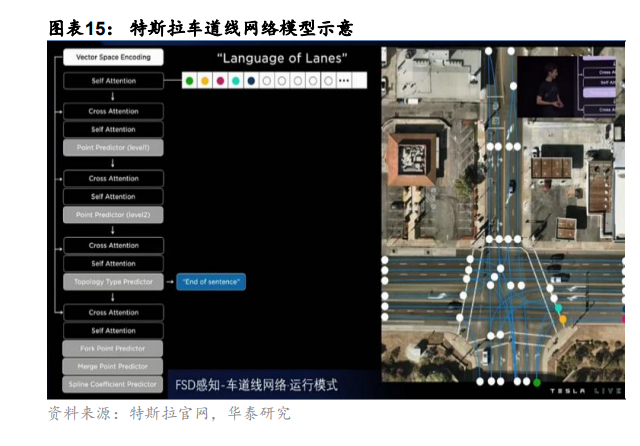Select the Merge Point Predictor block
The image size is (640, 446).
pyautogui.click(x=113, y=366)
